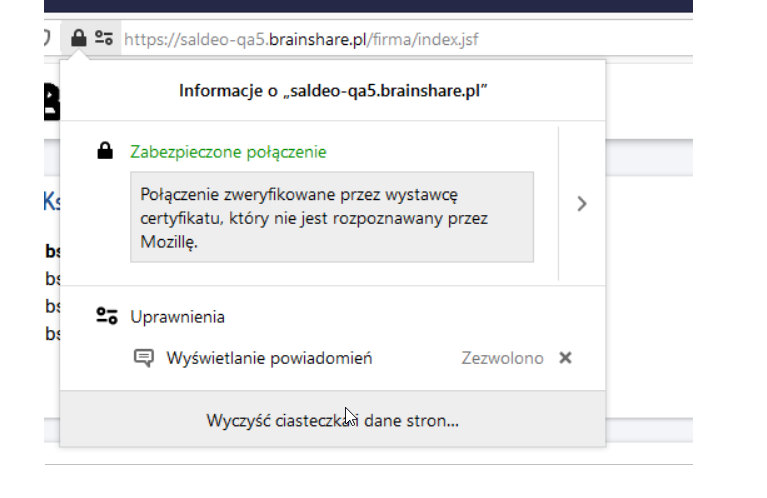767x498 pixels.
Task: Click the certificate verification message box
Action: (x=332, y=217)
